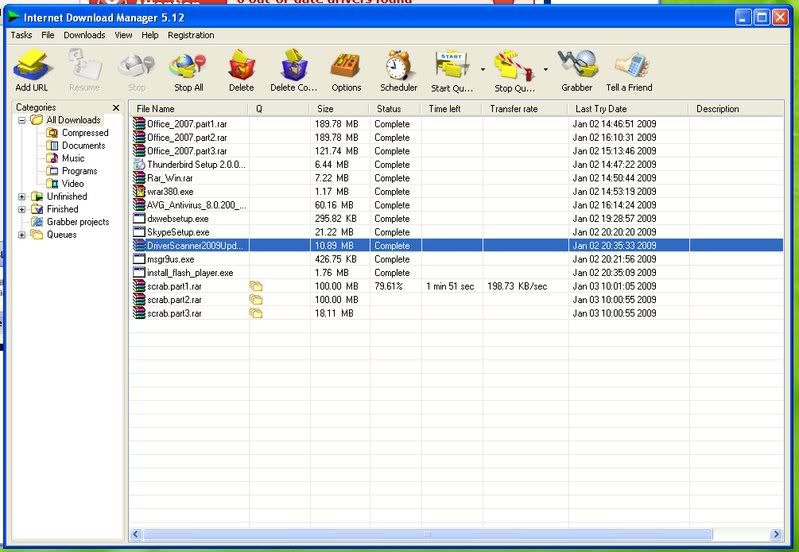Click the dxwebsetup.exe file icon
This screenshot has height=552, width=799.
click(x=139, y=218)
